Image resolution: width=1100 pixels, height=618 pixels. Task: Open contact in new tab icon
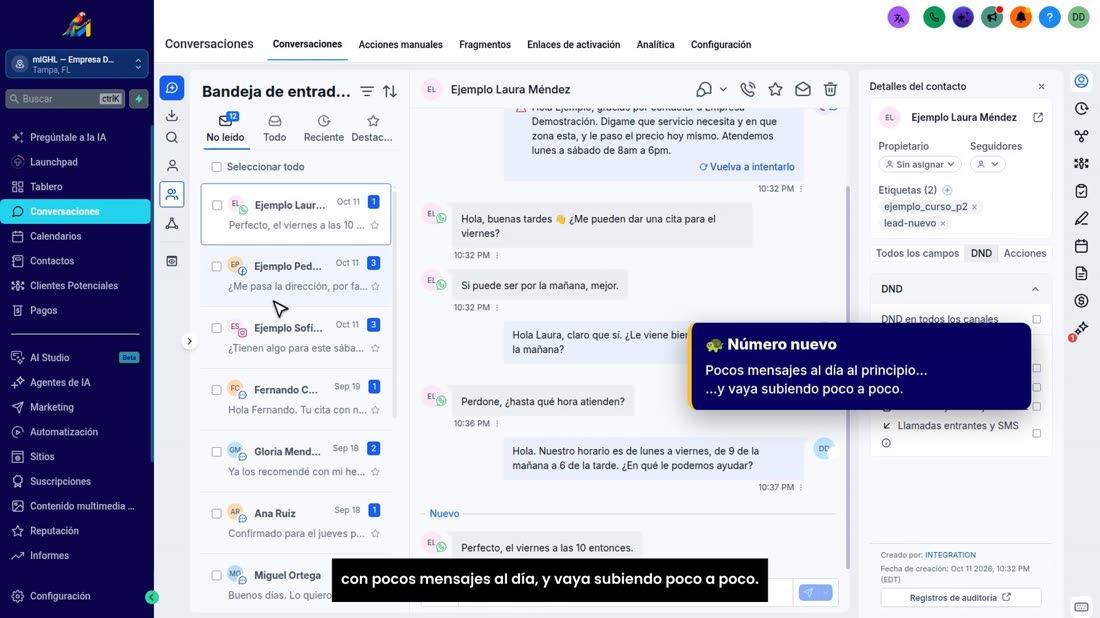point(1038,117)
